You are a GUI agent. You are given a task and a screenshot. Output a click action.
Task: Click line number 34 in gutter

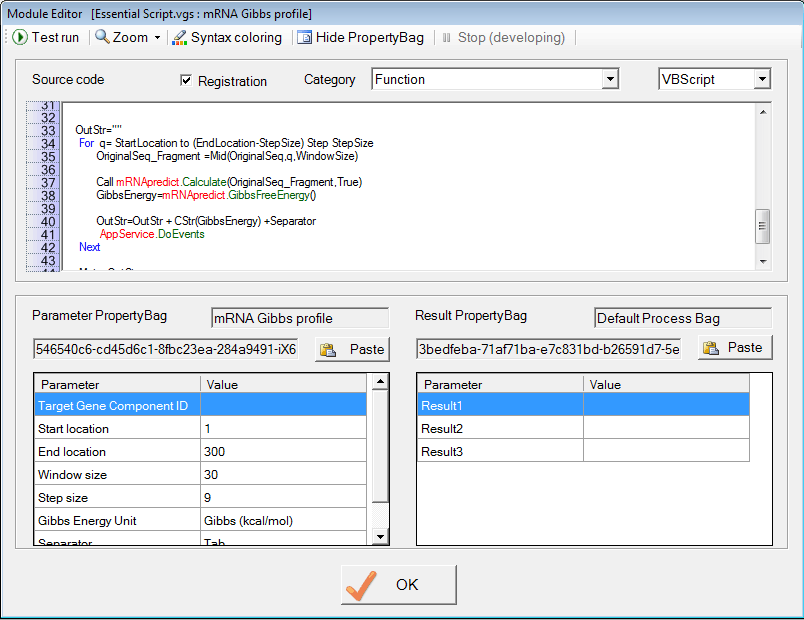pyautogui.click(x=48, y=144)
